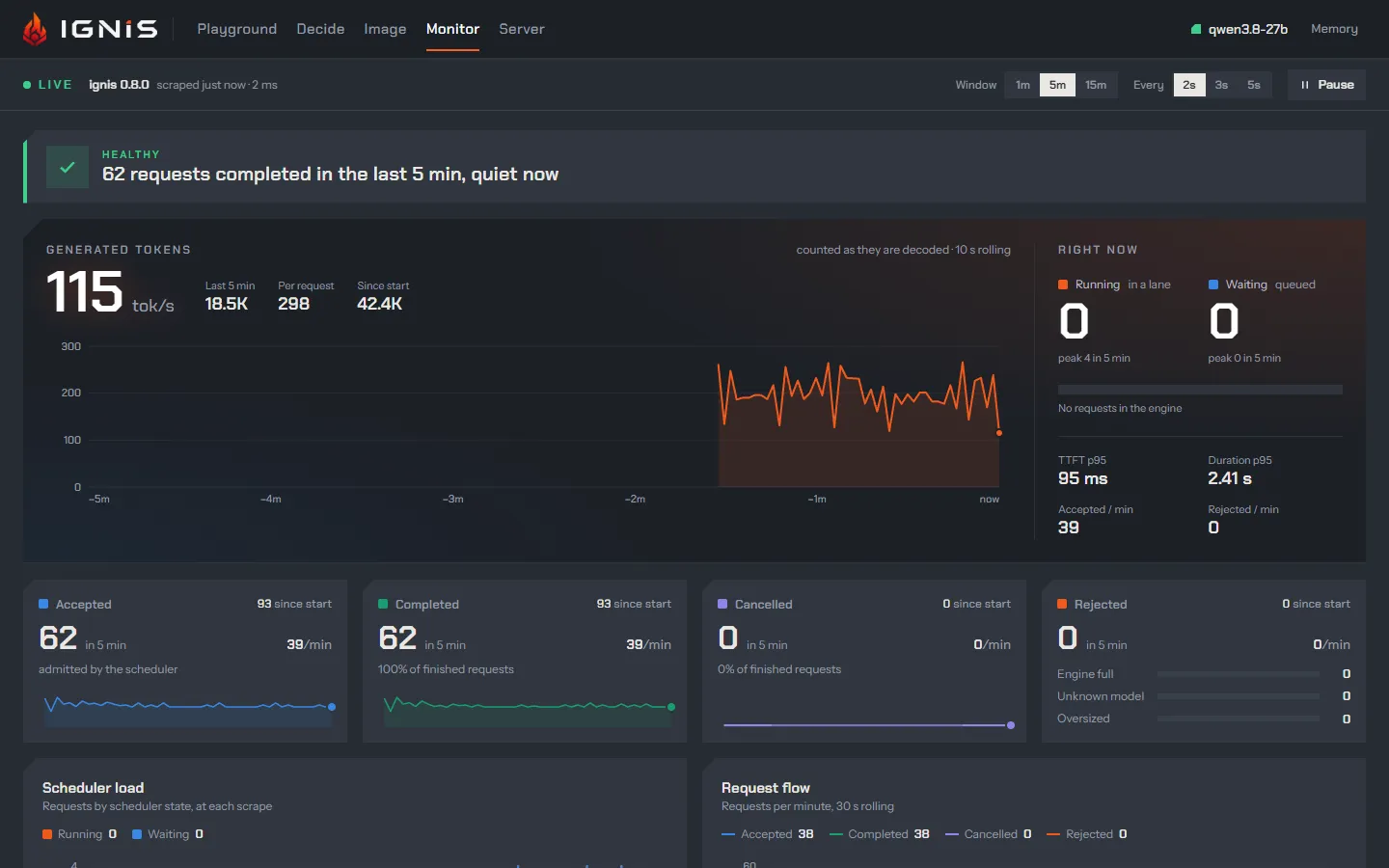Click the Waiting legend in Scheduler load
The width and height of the screenshot is (1389, 868).
pyautogui.click(x=168, y=834)
